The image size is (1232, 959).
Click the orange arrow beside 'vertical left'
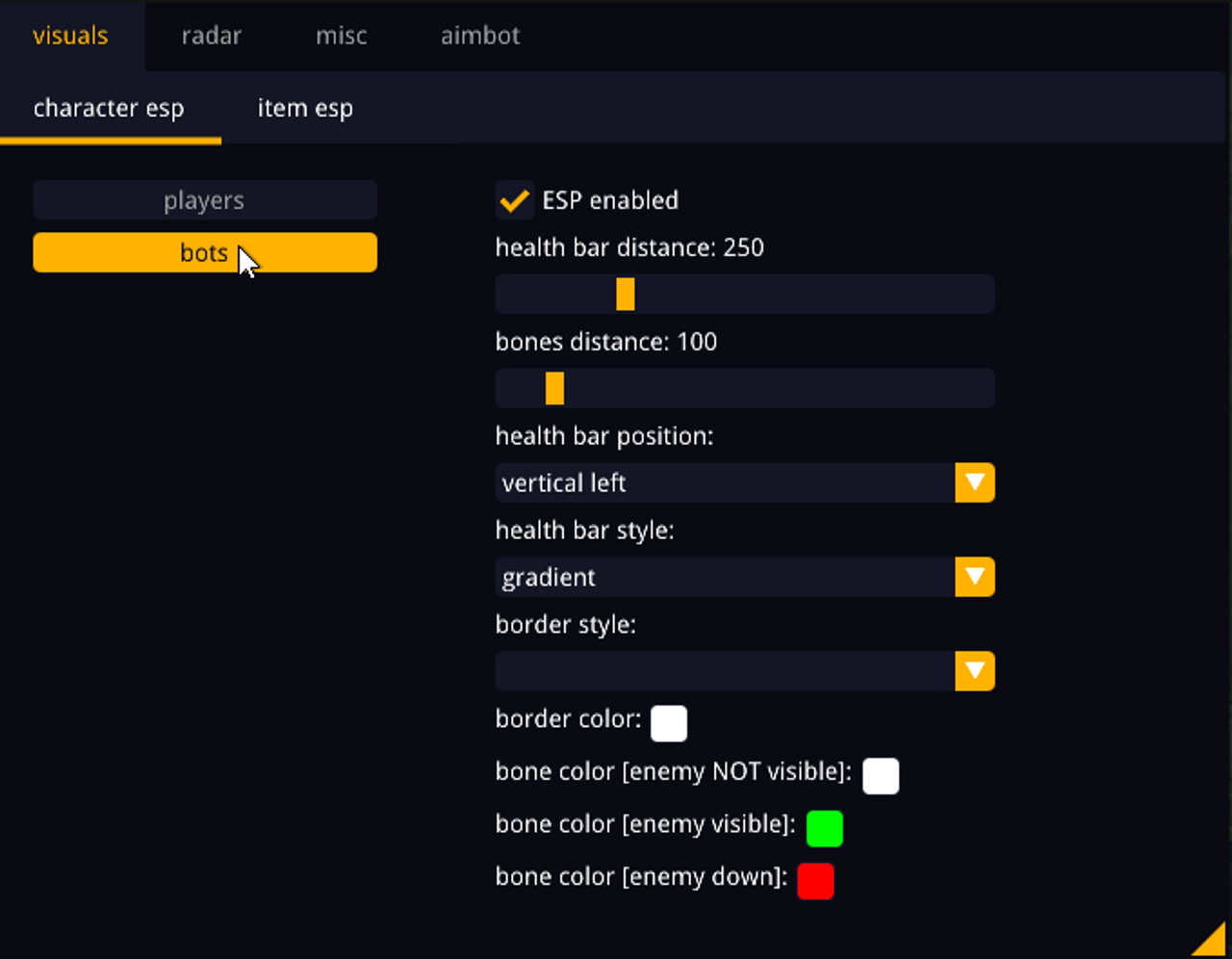(x=974, y=482)
